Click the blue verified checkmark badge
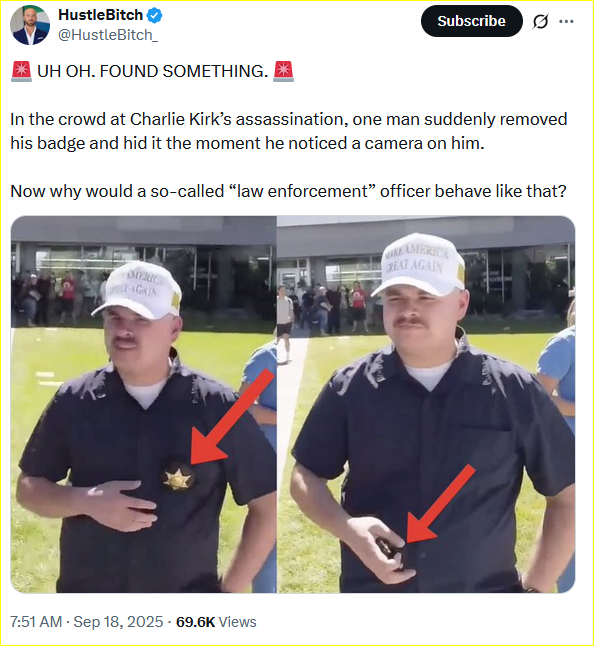The width and height of the screenshot is (594, 646). 155,15
